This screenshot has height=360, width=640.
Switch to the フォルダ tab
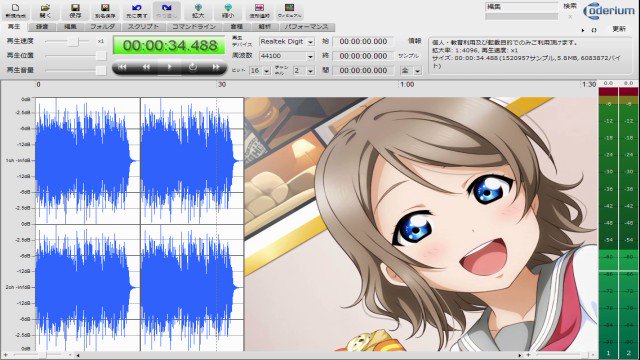click(x=103, y=27)
